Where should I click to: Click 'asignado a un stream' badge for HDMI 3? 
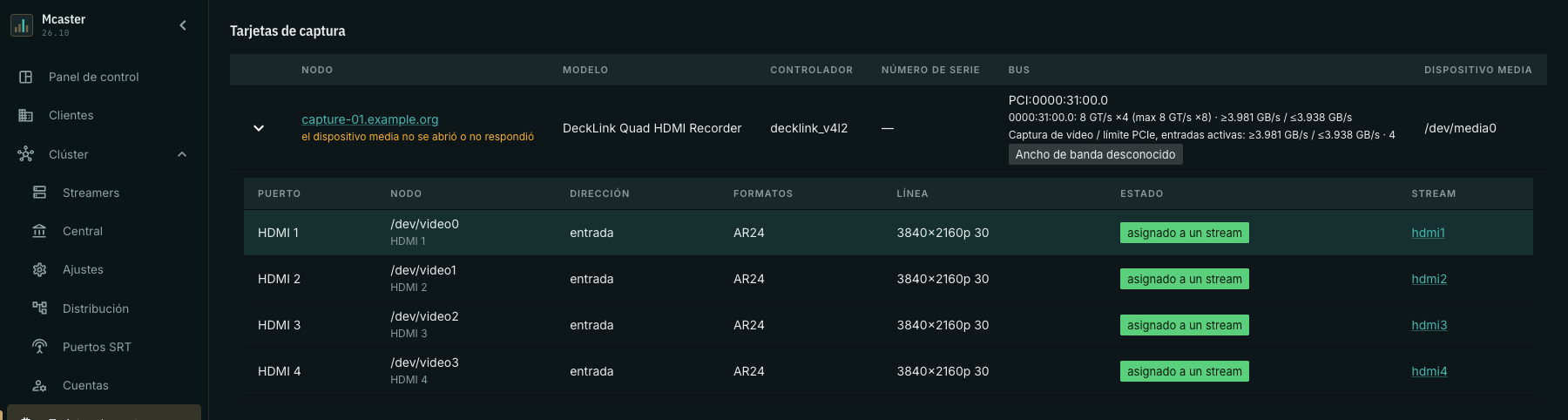click(x=1185, y=325)
